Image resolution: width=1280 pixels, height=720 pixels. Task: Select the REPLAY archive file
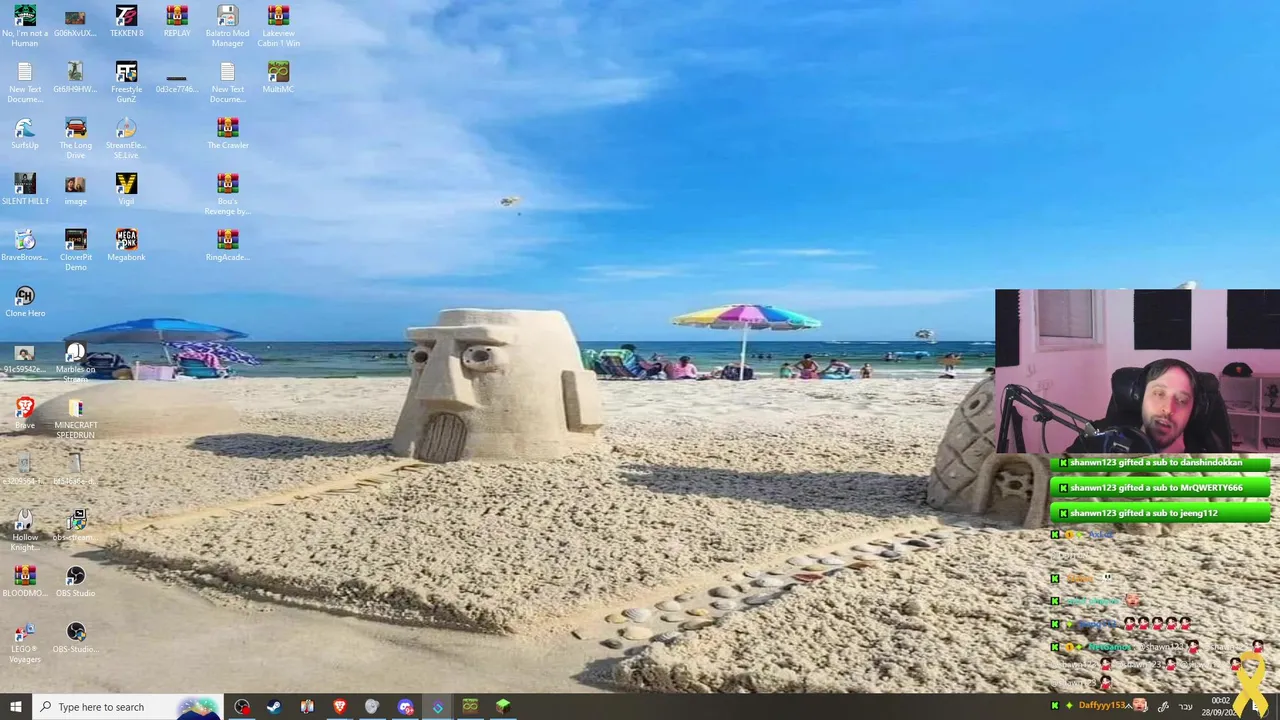[x=177, y=21]
